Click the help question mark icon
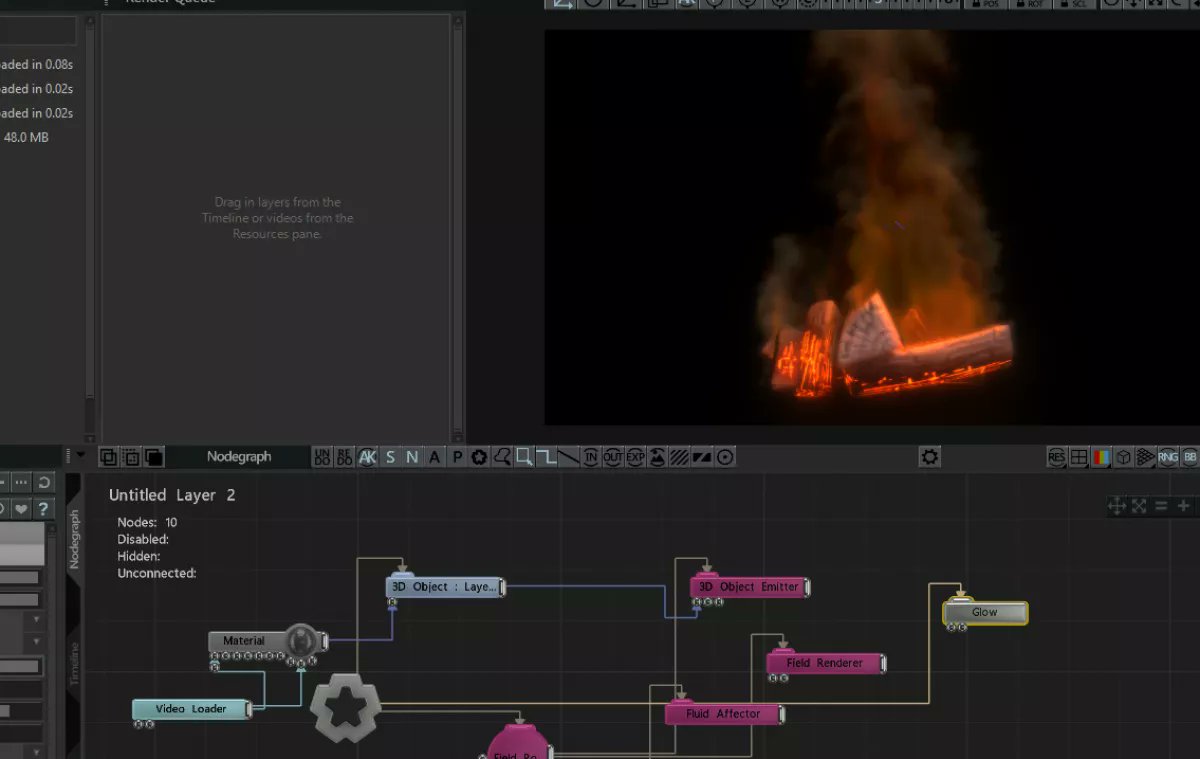Screen dimensions: 1200x759 click(44, 508)
